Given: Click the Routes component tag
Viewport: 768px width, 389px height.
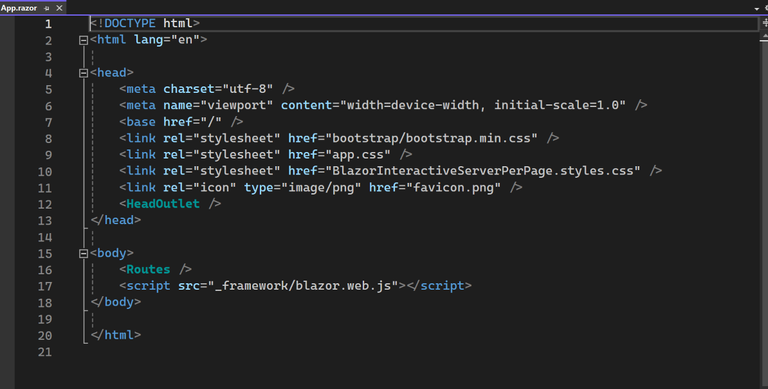Looking at the screenshot, I should click(x=148, y=269).
